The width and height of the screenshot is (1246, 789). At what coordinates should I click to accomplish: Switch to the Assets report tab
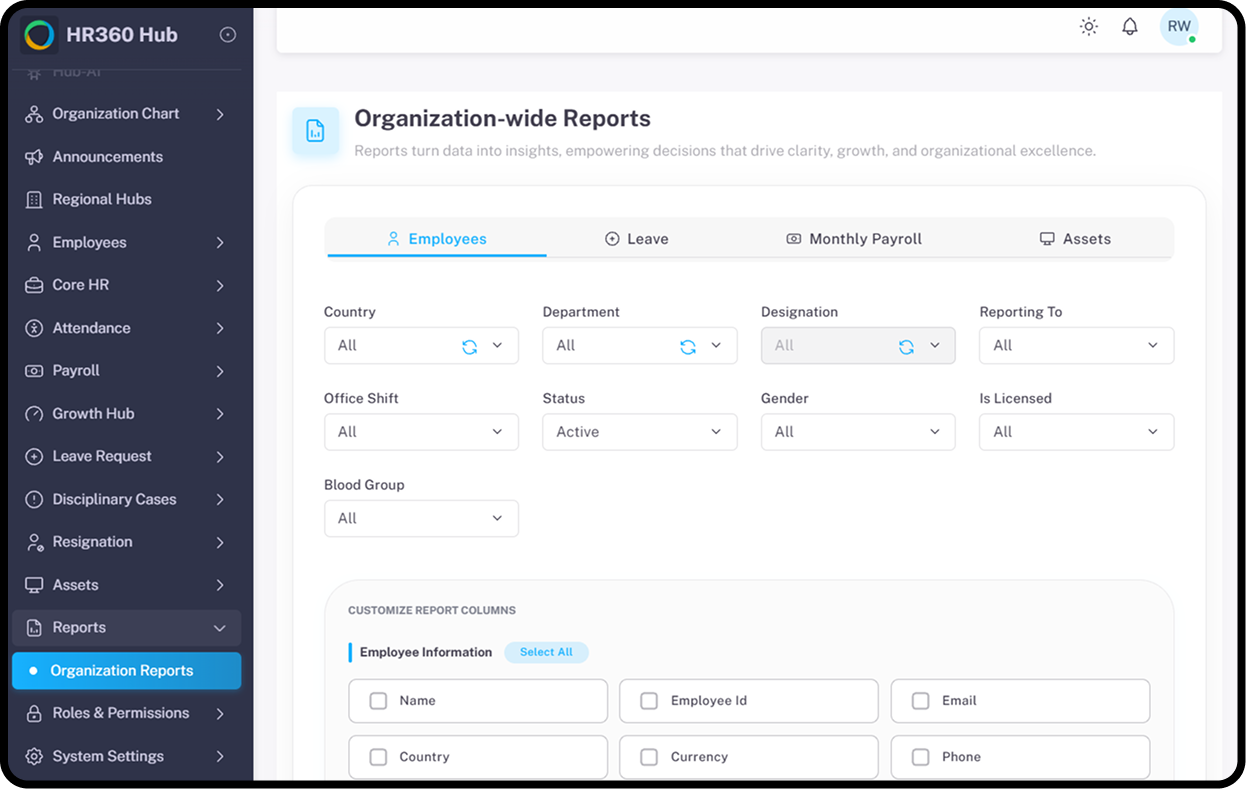1075,239
